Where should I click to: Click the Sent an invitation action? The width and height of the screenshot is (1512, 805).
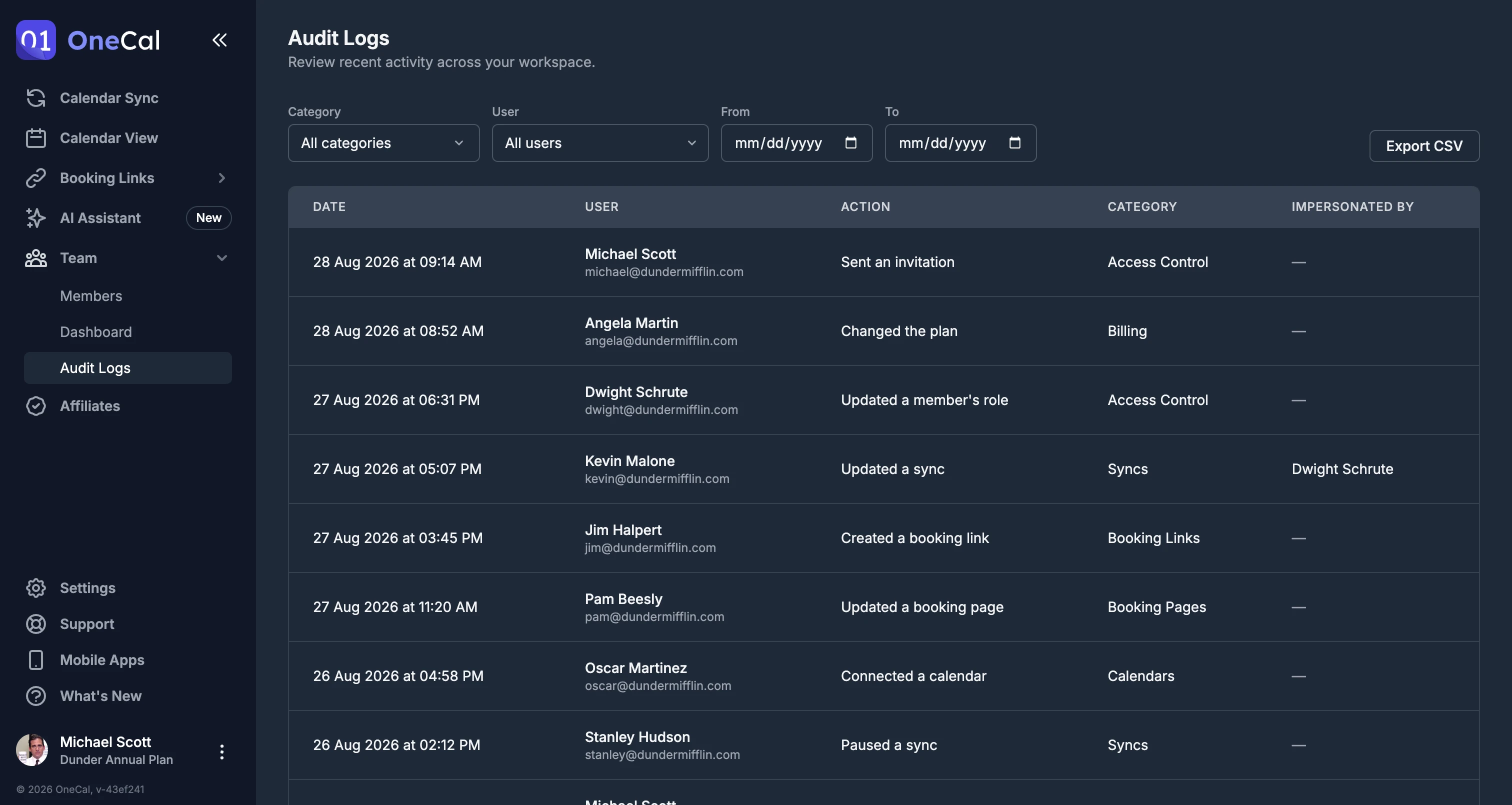[x=897, y=262]
